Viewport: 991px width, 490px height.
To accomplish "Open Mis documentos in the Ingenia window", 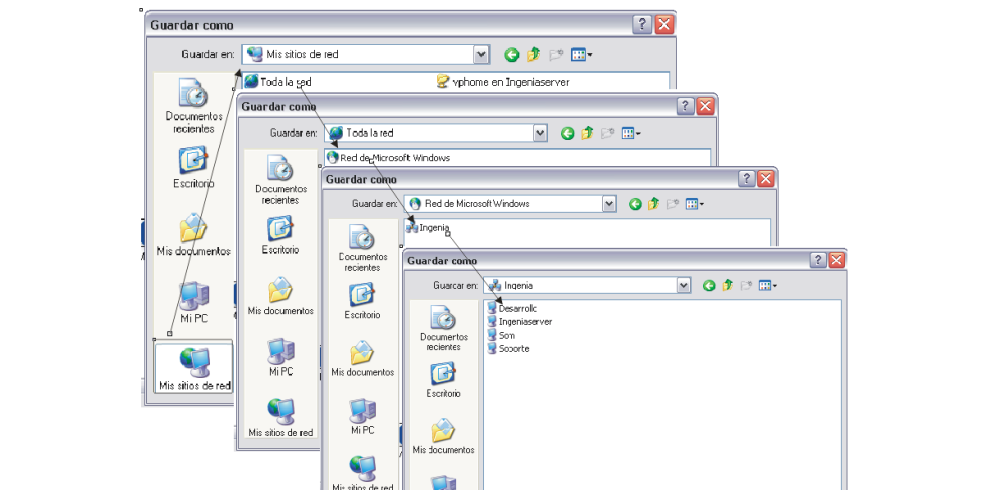I will (x=443, y=436).
